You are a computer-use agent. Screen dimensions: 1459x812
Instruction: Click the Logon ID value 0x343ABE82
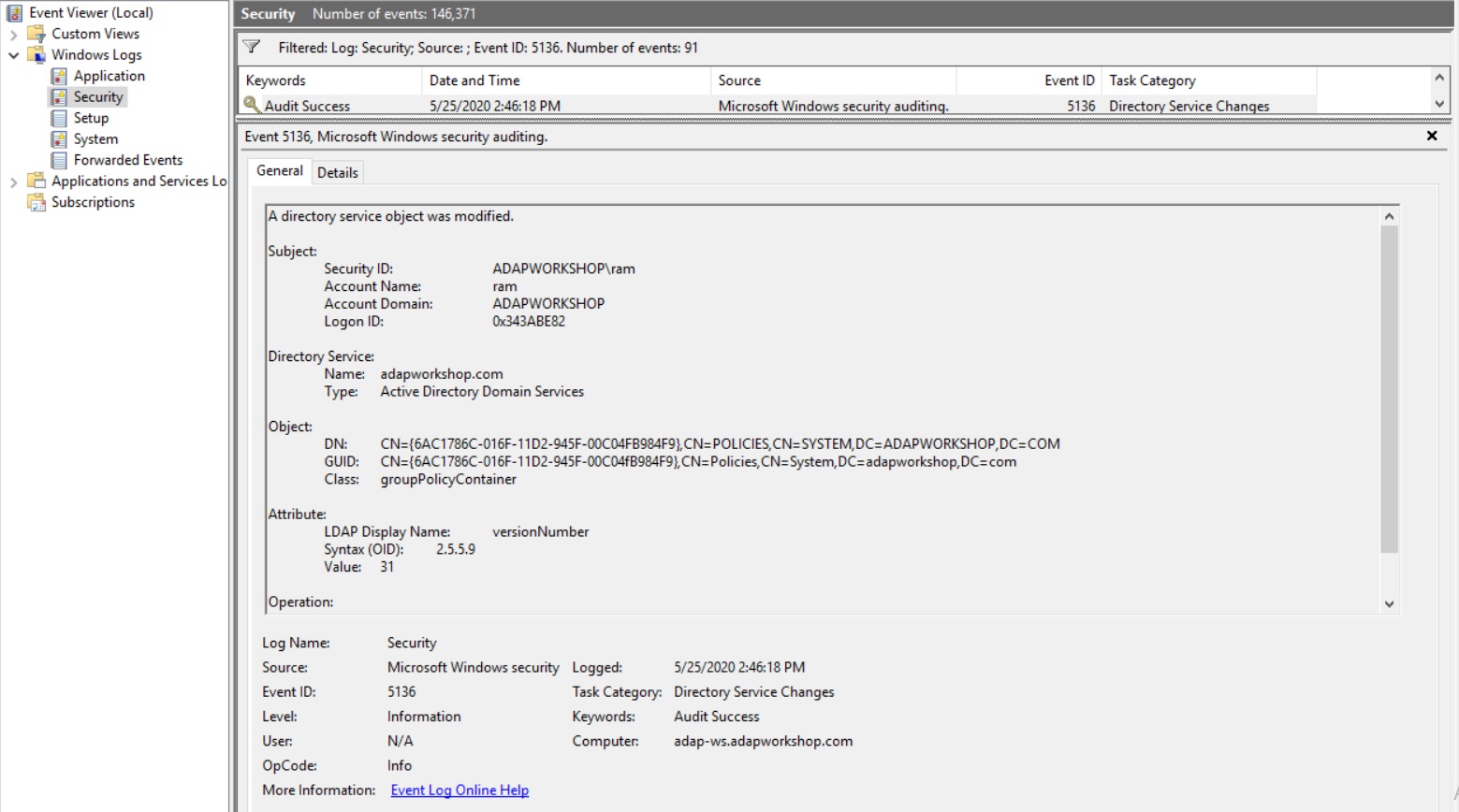tap(529, 322)
